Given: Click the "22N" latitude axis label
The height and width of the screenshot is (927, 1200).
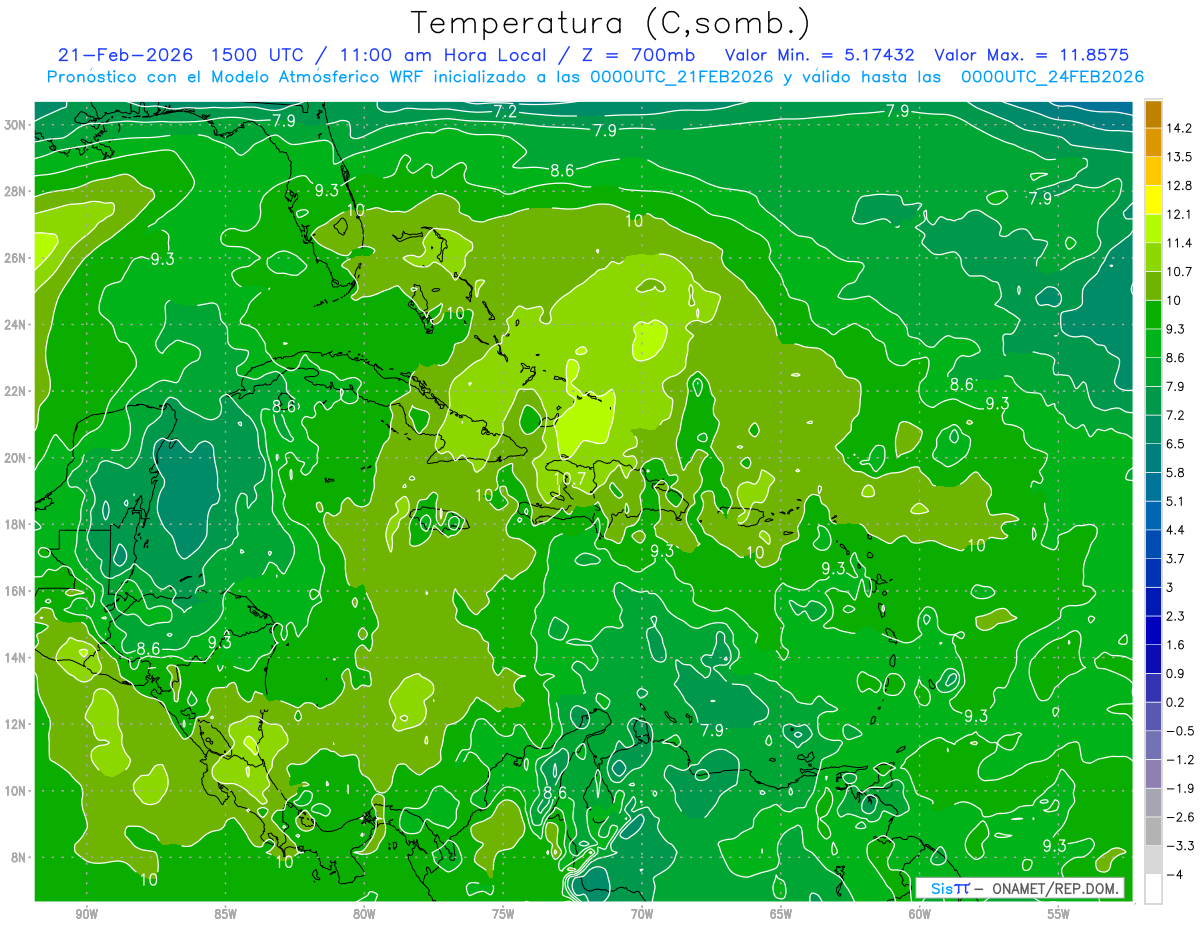Looking at the screenshot, I should pos(16,391).
